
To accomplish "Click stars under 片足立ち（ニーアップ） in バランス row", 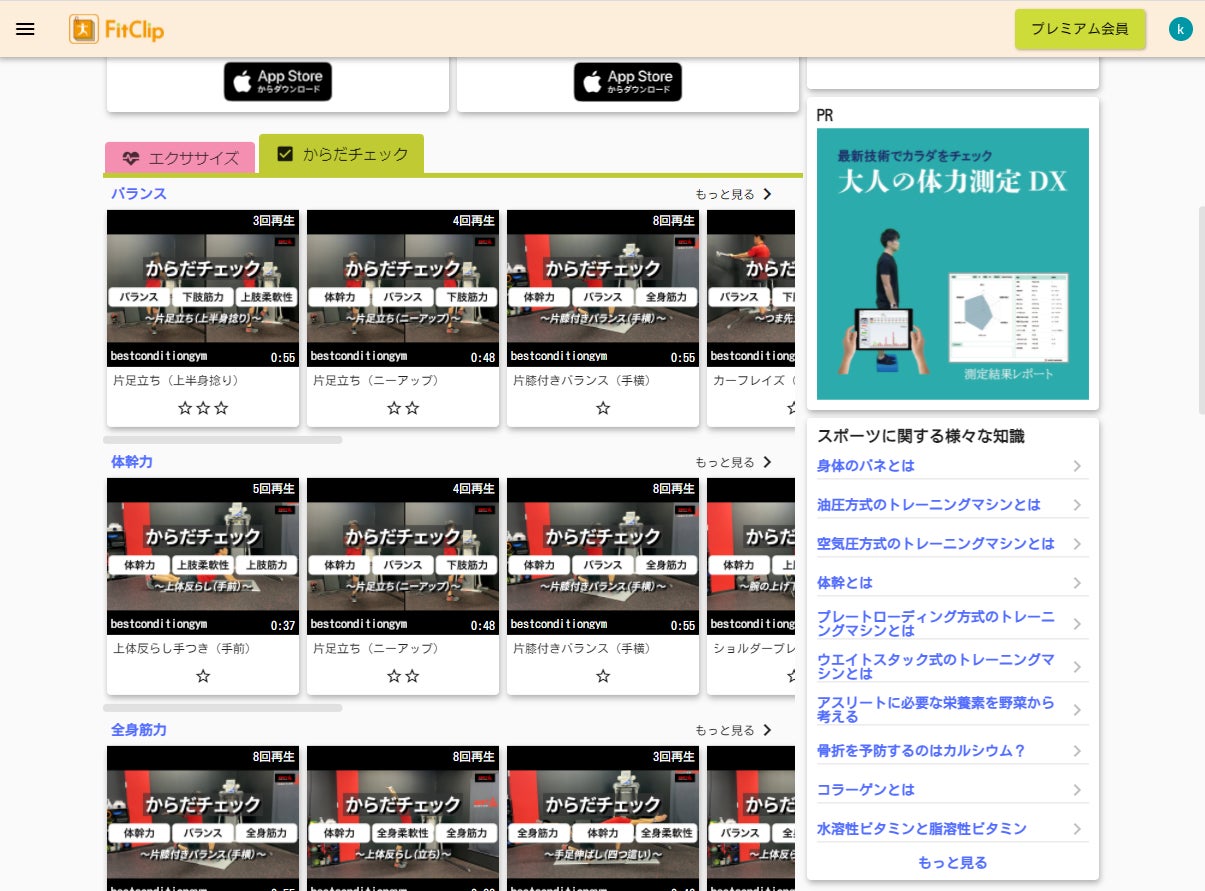I will pyautogui.click(x=403, y=408).
